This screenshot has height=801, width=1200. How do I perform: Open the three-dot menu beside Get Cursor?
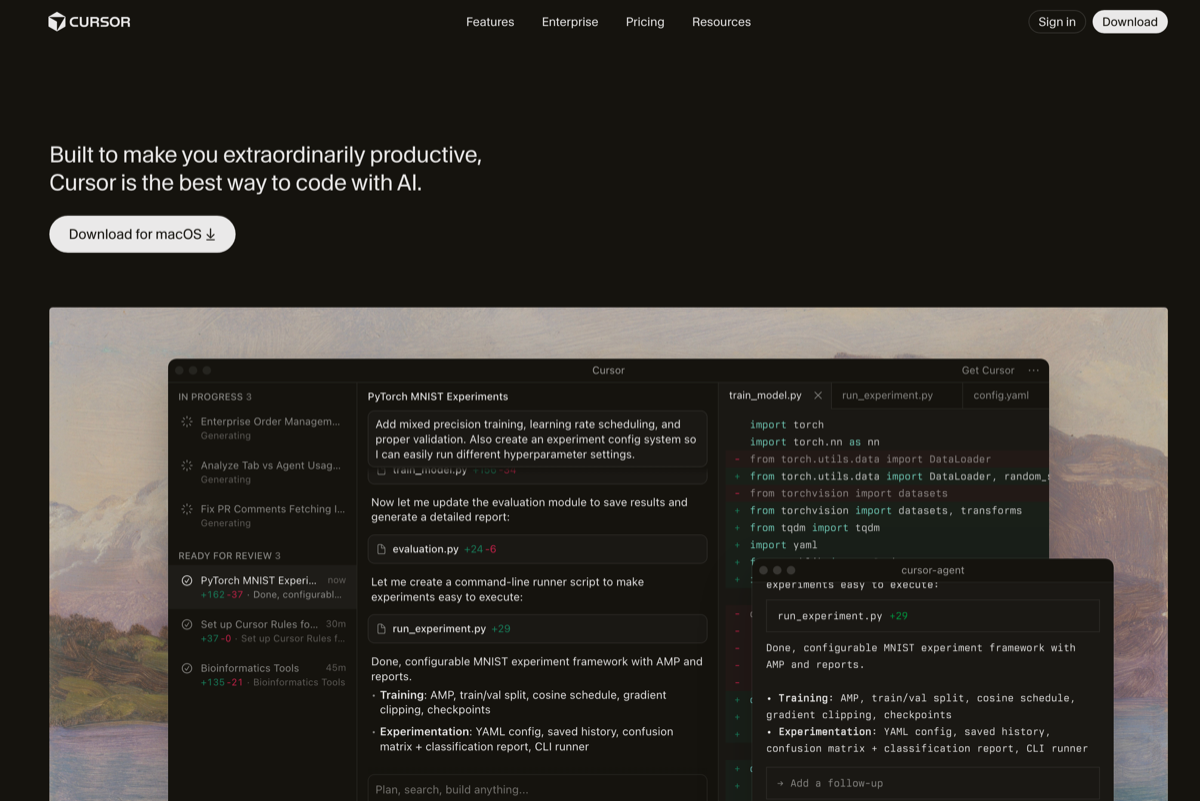pyautogui.click(x=1033, y=370)
